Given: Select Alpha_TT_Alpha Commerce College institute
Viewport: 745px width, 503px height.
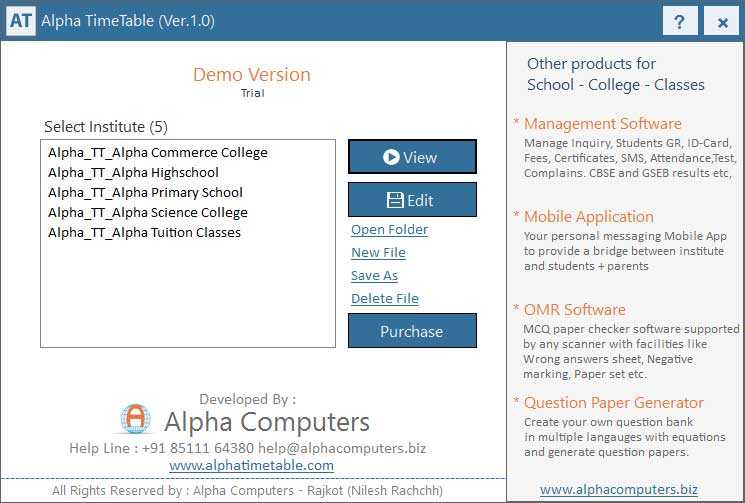Looking at the screenshot, I should [x=157, y=153].
